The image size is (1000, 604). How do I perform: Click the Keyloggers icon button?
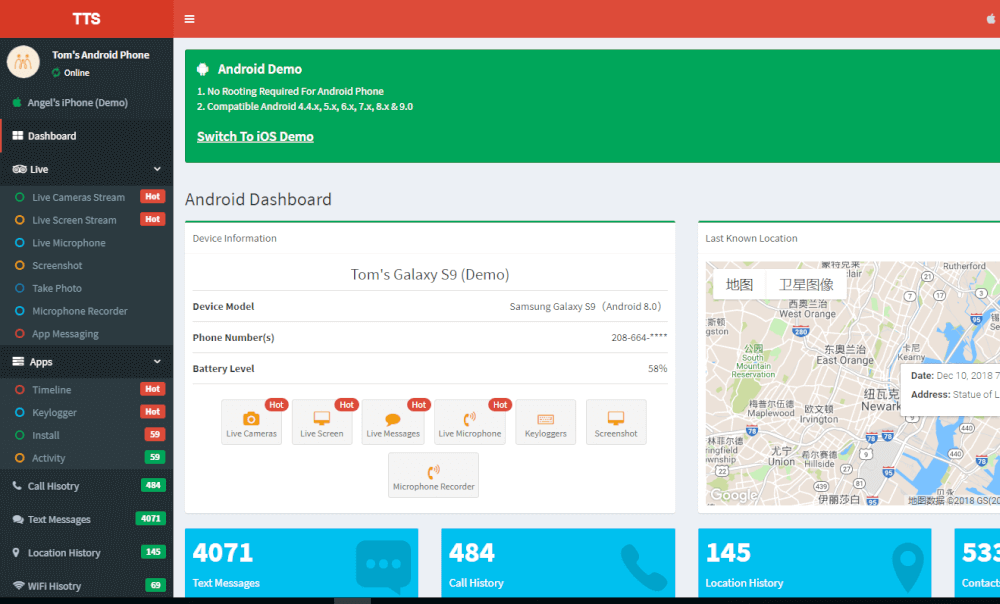pos(545,422)
